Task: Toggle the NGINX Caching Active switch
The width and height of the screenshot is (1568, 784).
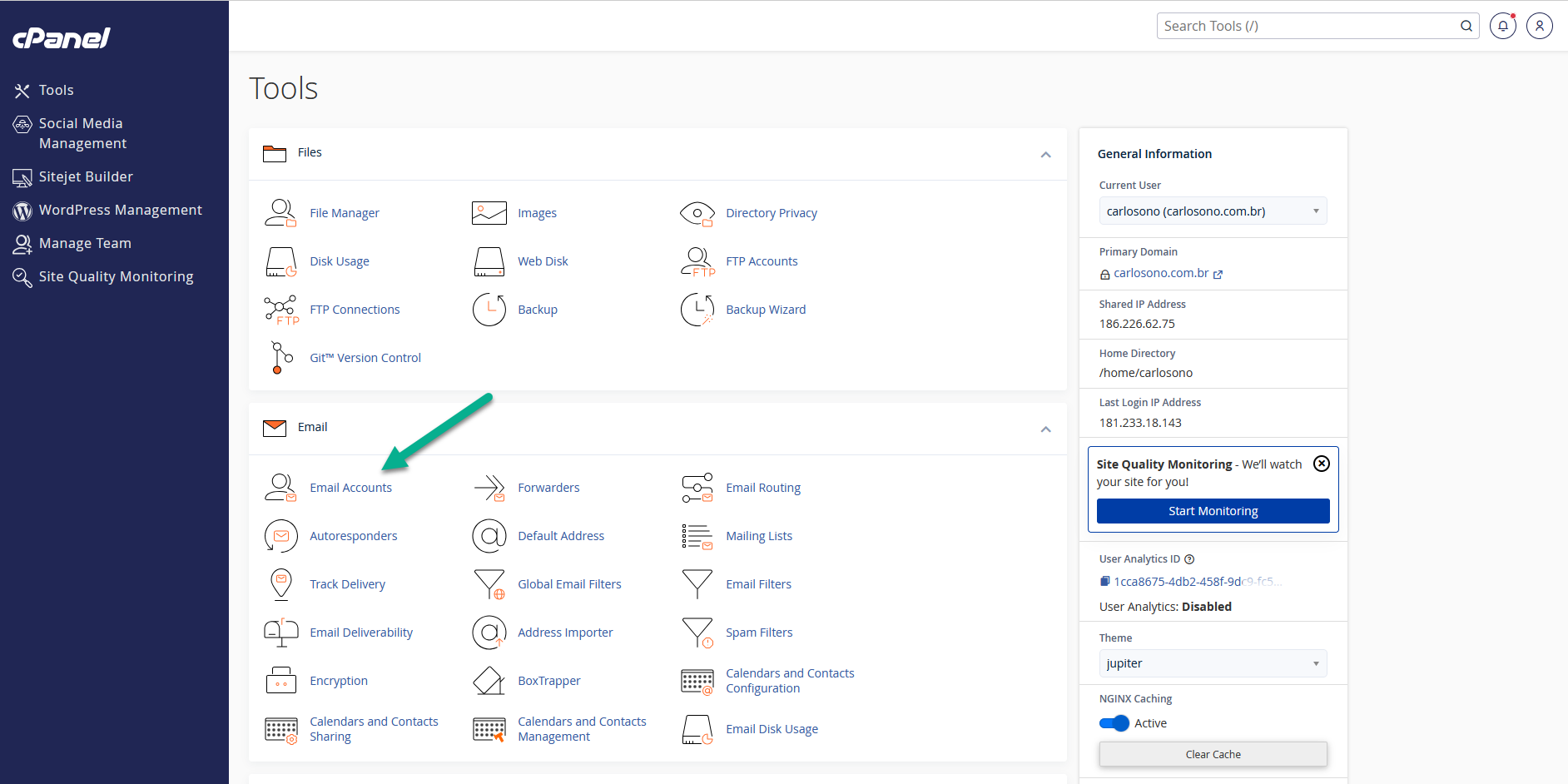Action: click(1114, 723)
